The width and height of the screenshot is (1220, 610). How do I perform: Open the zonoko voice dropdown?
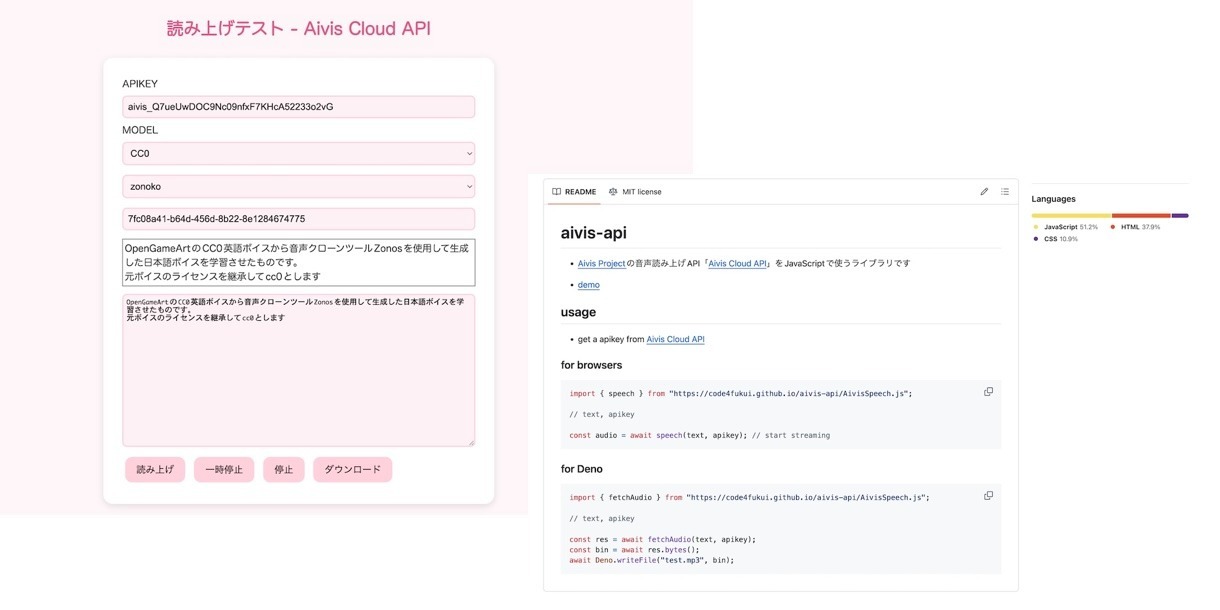click(298, 186)
